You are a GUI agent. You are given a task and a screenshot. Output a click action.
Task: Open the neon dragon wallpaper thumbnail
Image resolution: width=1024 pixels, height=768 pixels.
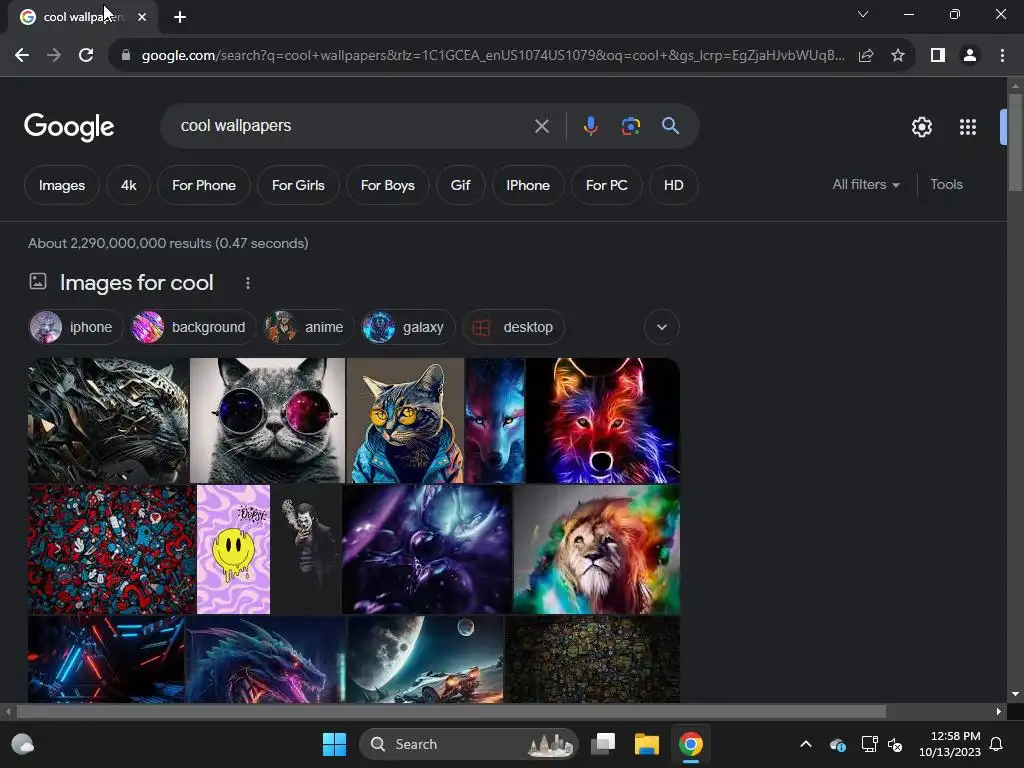point(266,659)
